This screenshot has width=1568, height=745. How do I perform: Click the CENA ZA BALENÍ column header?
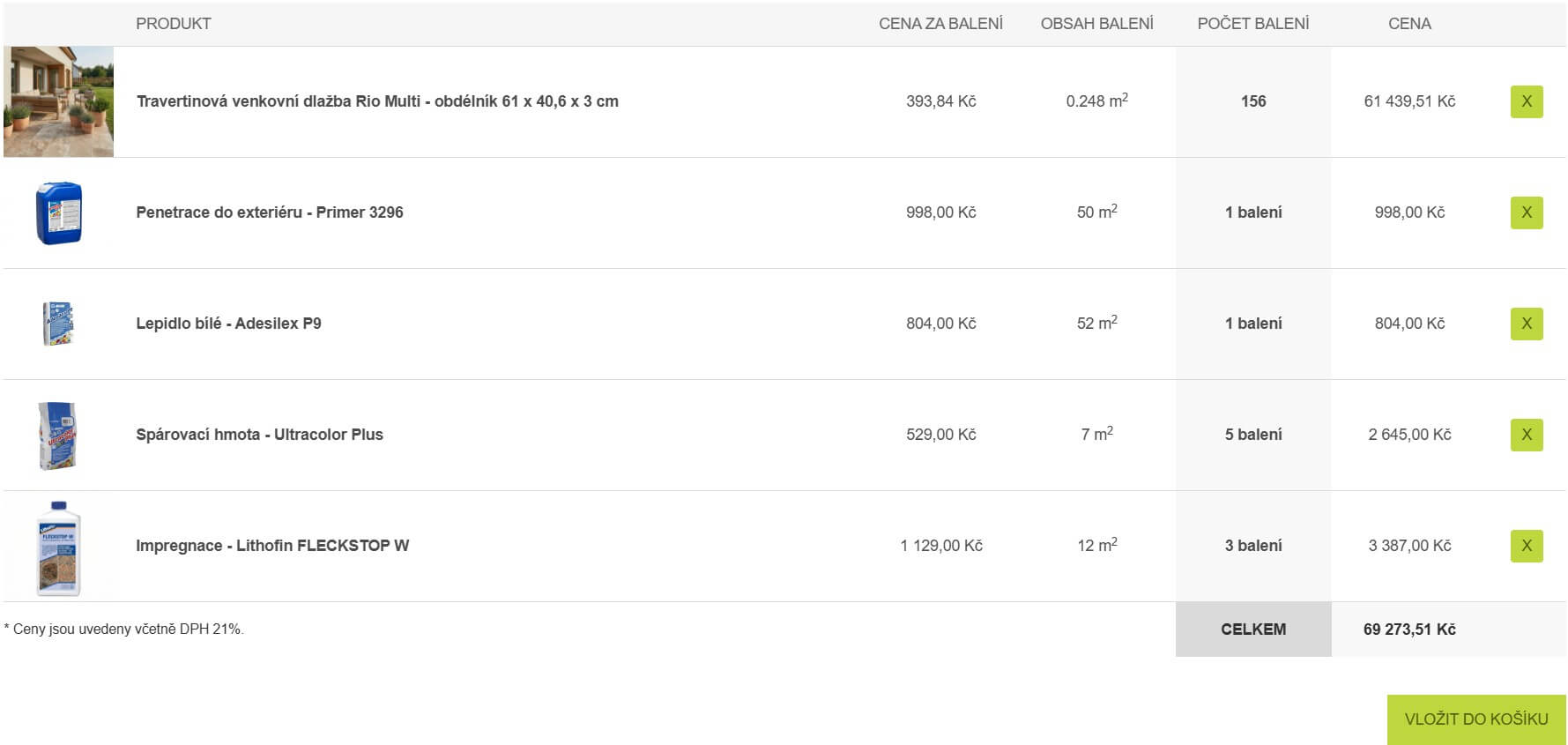[940, 24]
